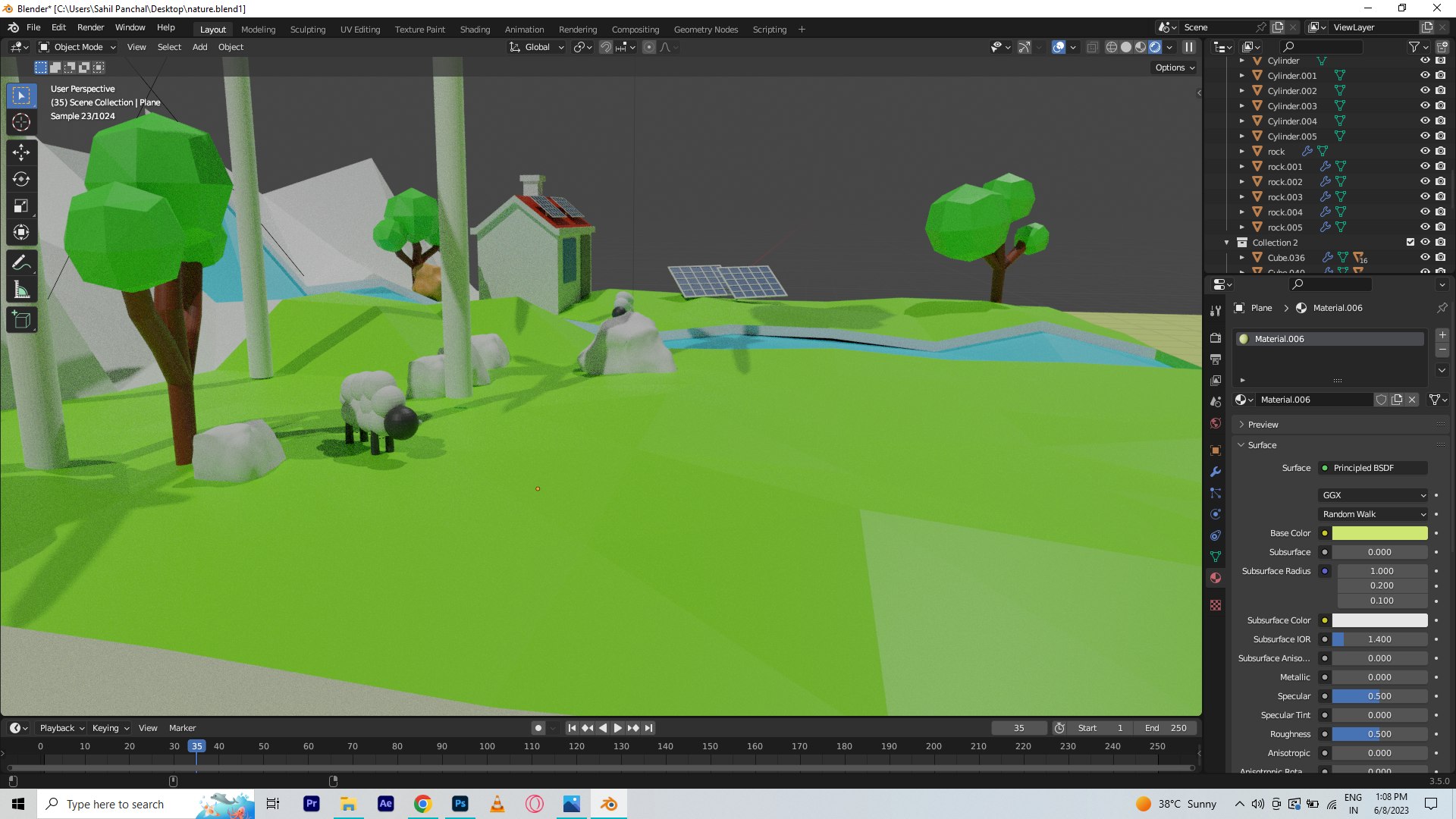Toggle the snapping magnet
This screenshot has width=1456, height=819.
tap(606, 47)
